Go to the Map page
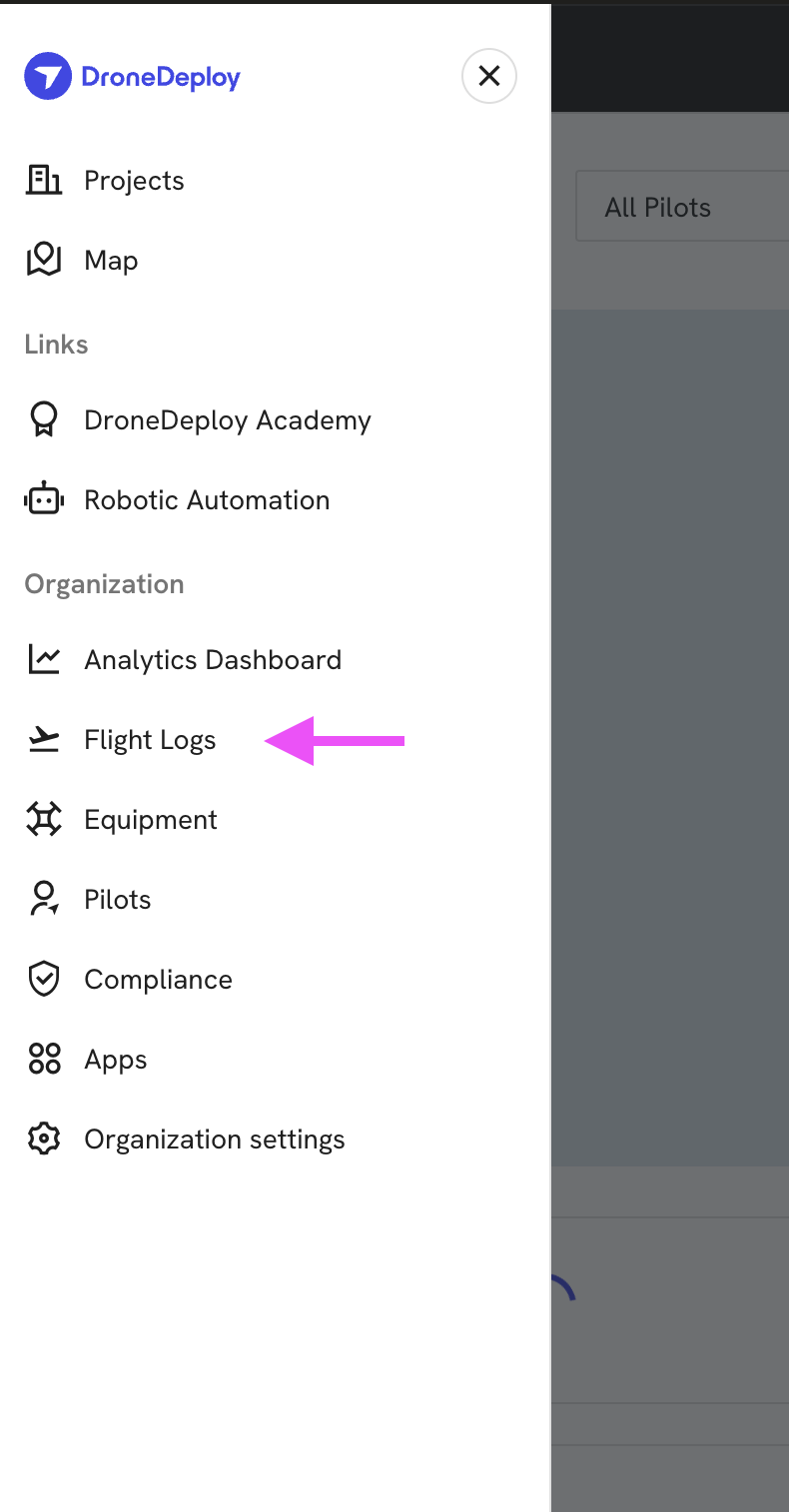The width and height of the screenshot is (789, 1512). [x=111, y=261]
